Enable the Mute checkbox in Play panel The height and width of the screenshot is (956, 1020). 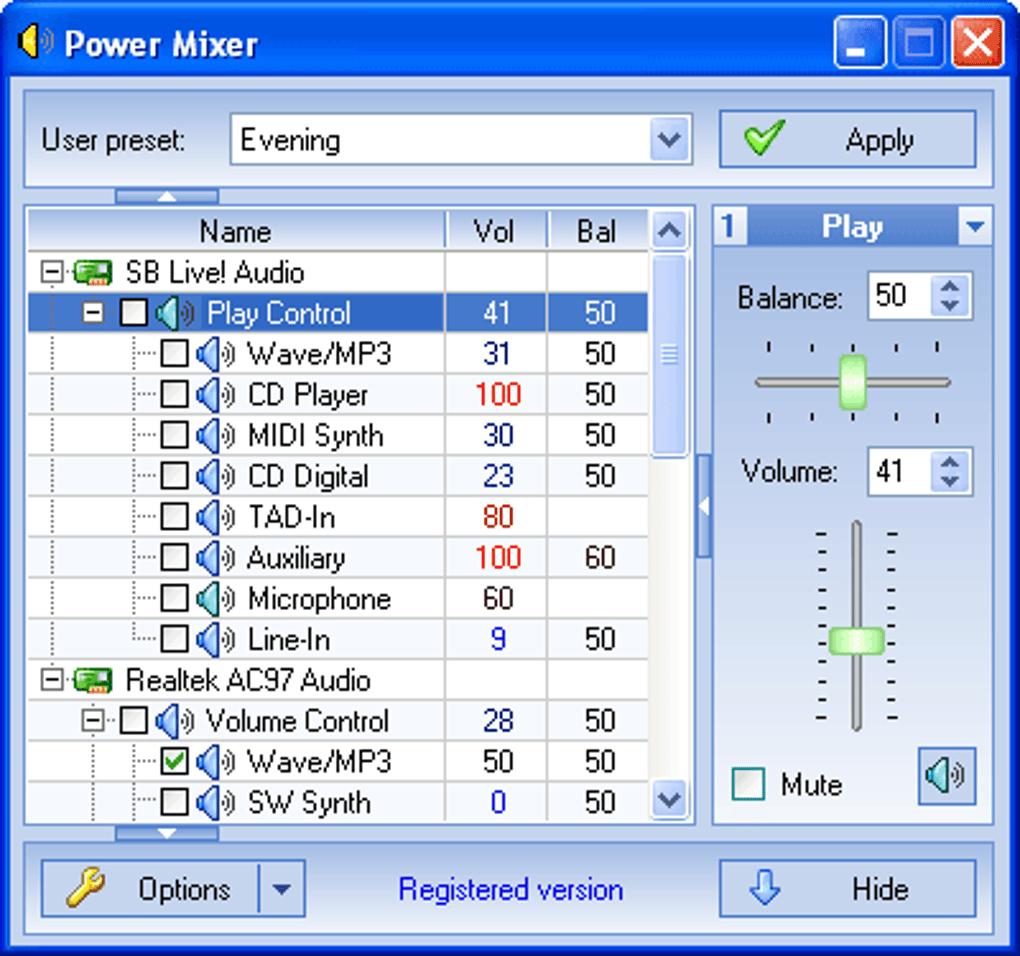748,784
